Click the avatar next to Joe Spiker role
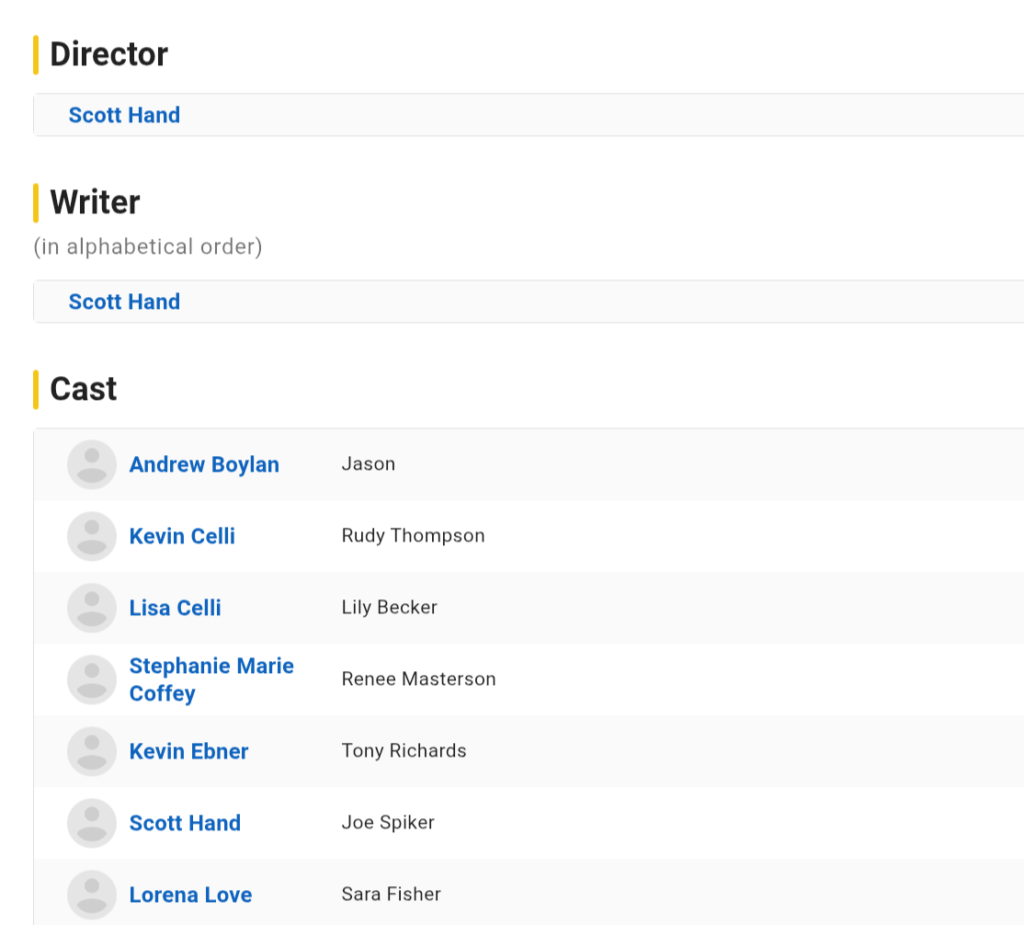1024x925 pixels. 92,823
